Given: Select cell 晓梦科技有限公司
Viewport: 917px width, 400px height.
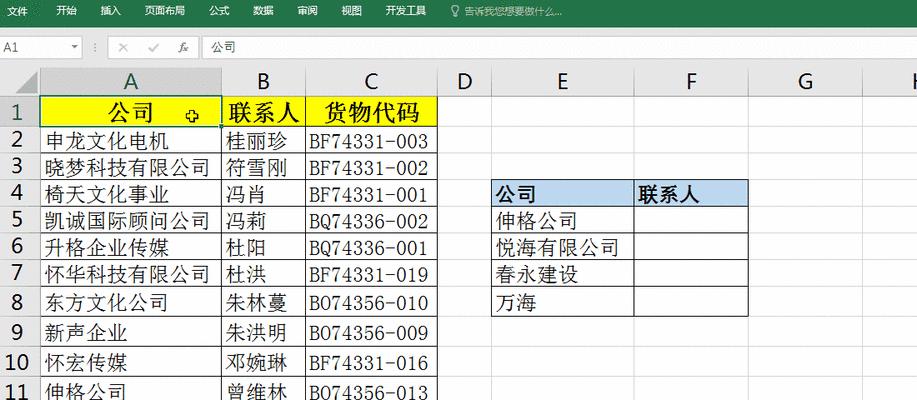Looking at the screenshot, I should 131,167.
